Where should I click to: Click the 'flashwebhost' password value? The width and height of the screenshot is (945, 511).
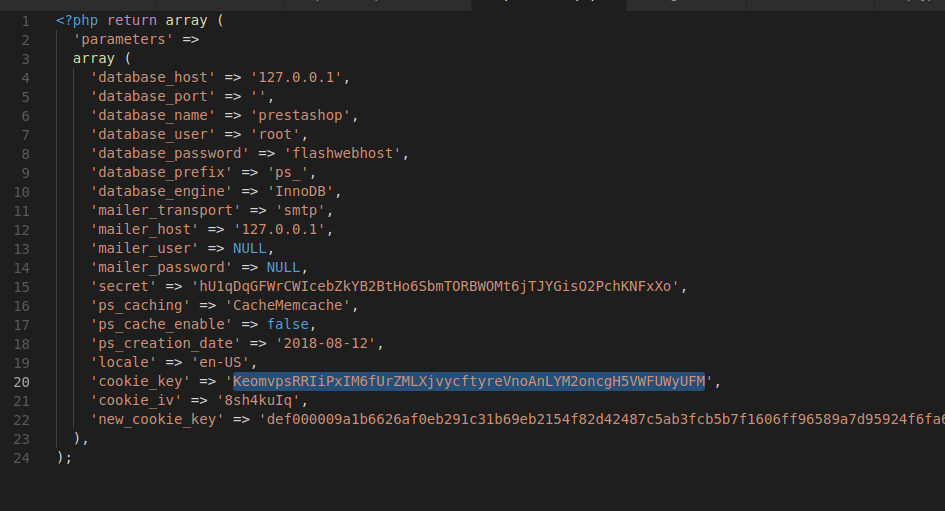click(x=342, y=153)
